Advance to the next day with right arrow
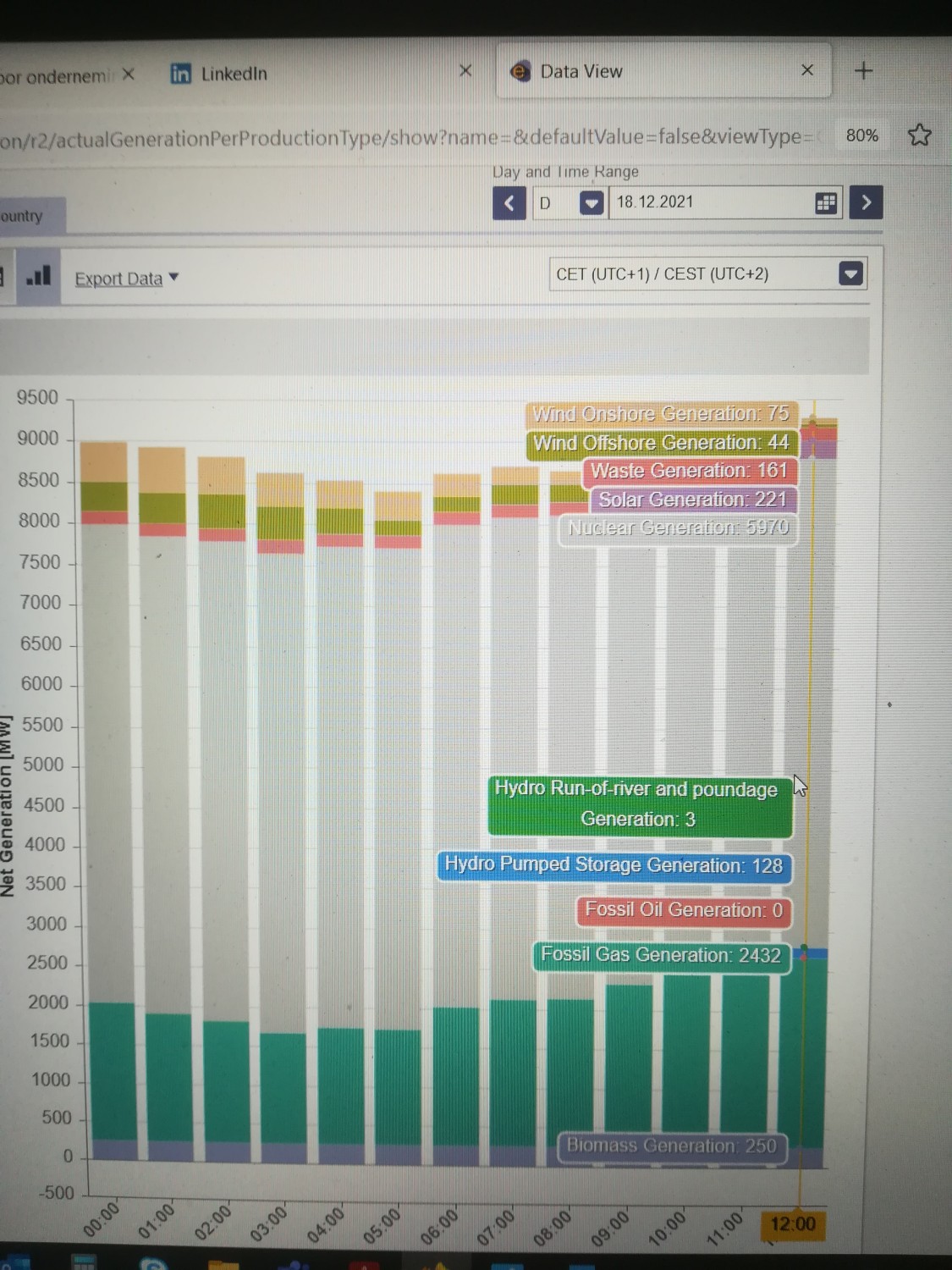 click(866, 203)
